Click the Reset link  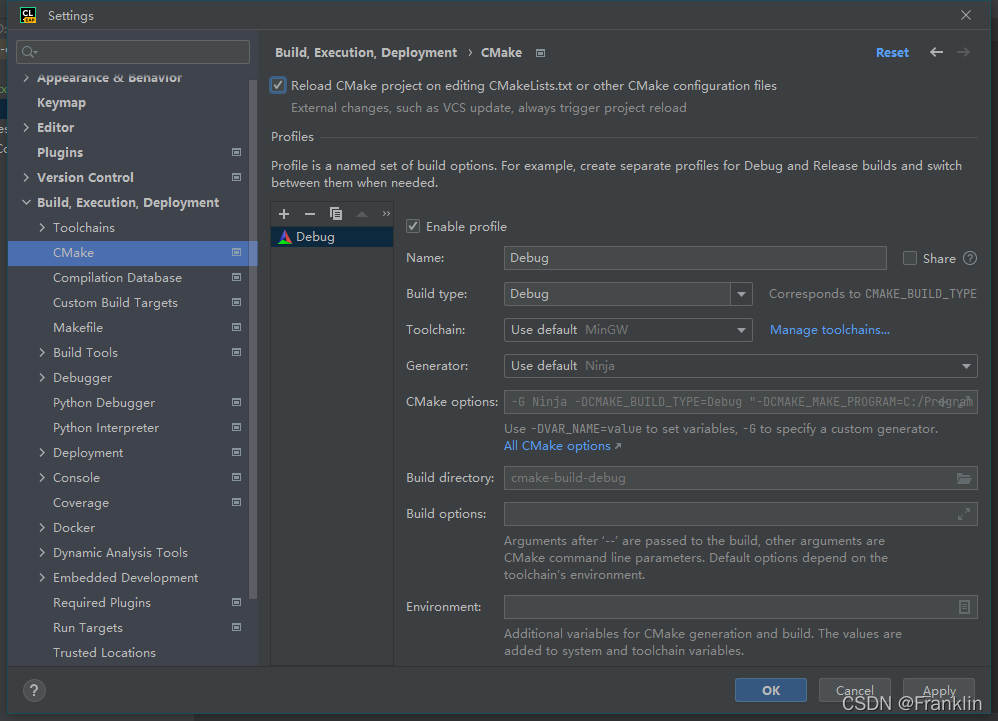[x=892, y=53]
